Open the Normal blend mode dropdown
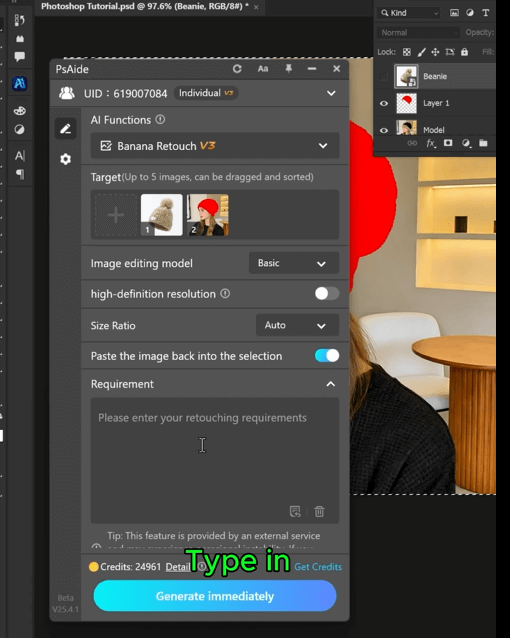 tap(418, 33)
